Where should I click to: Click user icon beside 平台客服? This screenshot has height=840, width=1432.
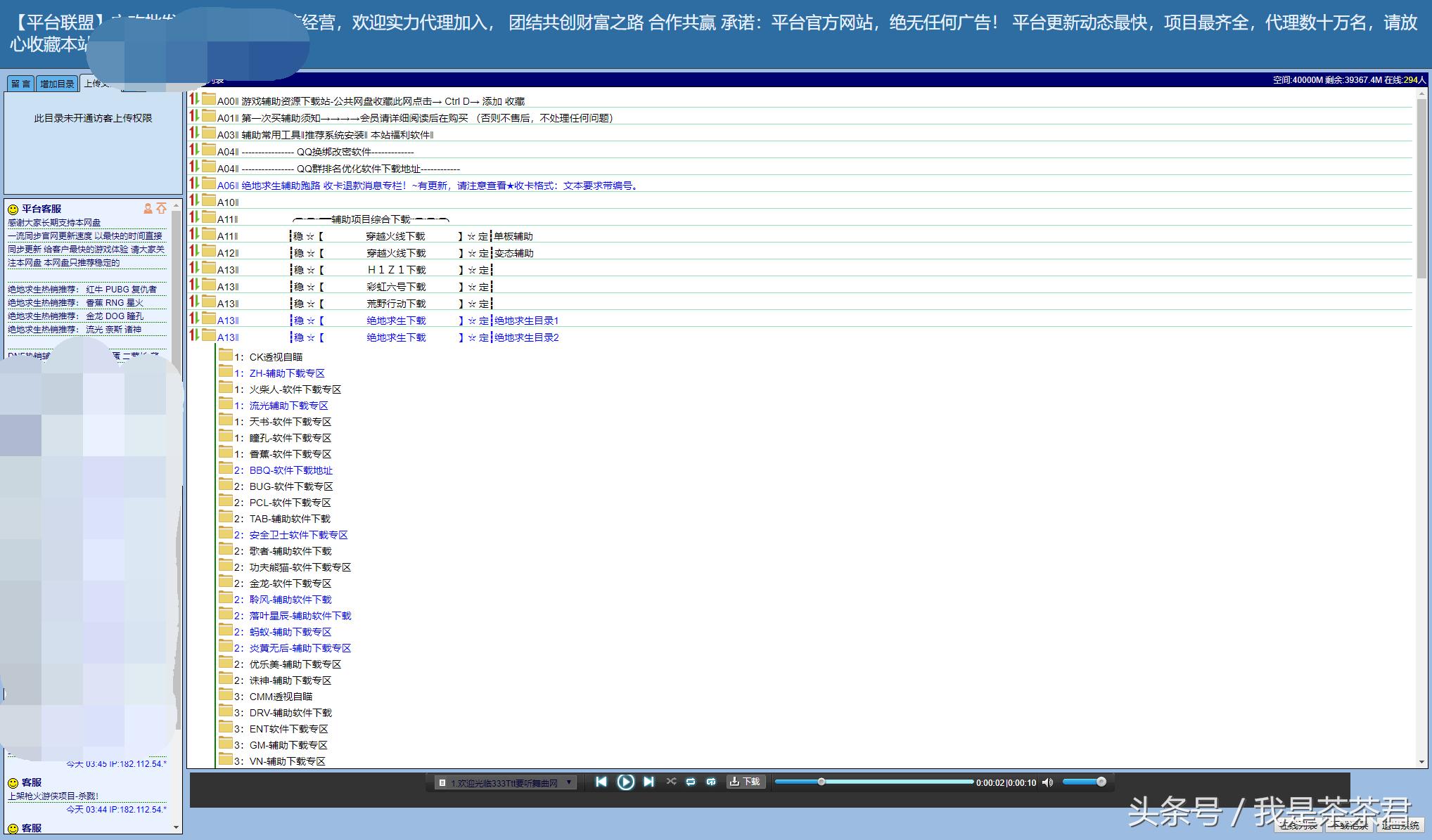pos(148,209)
